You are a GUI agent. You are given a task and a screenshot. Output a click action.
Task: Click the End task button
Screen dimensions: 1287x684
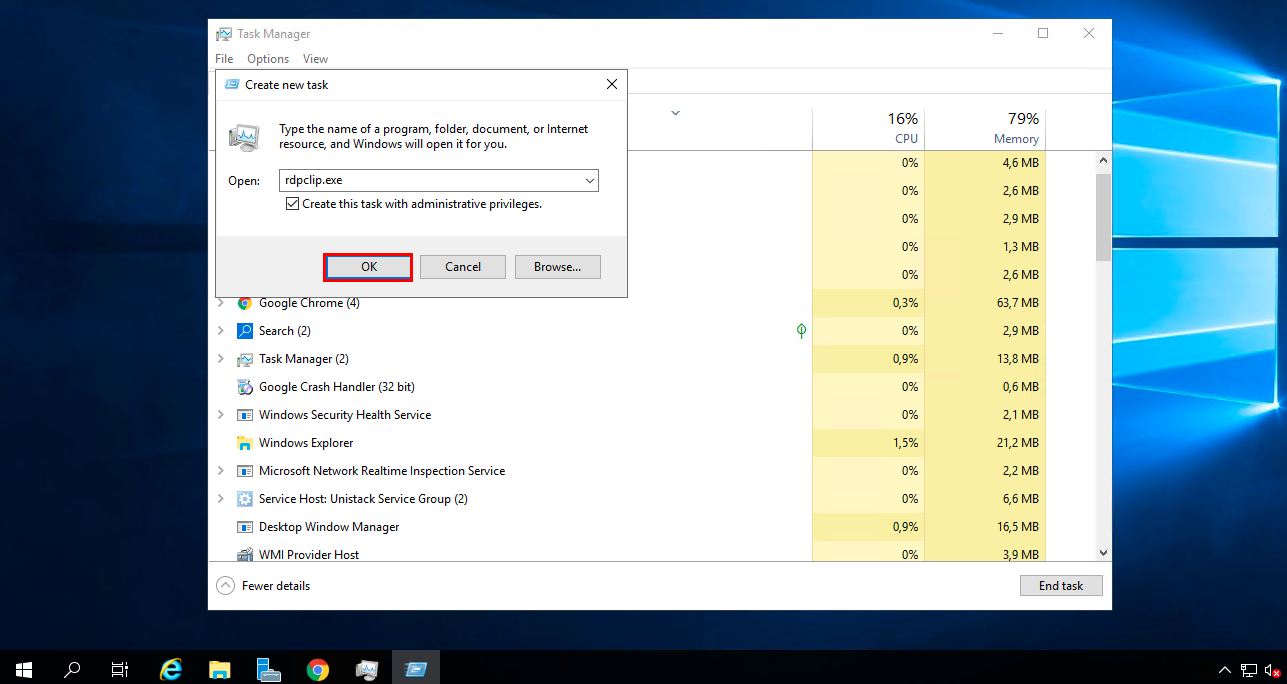coord(1061,586)
